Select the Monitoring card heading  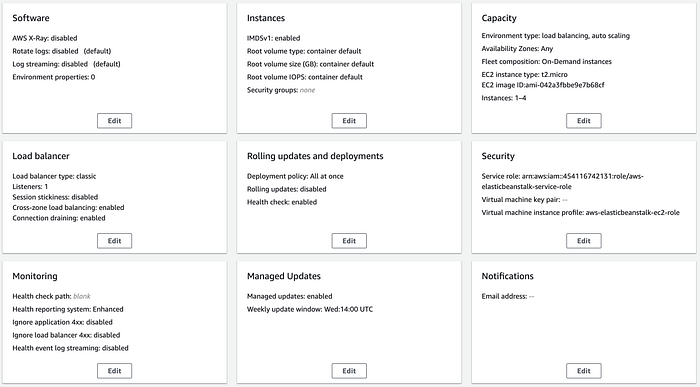35,276
